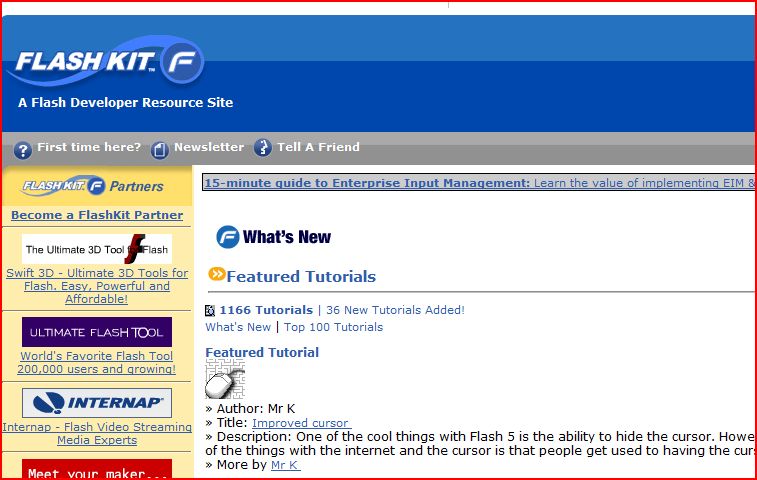Click the red Meet your maker banner
The height and width of the screenshot is (480, 757).
pyautogui.click(x=97, y=469)
